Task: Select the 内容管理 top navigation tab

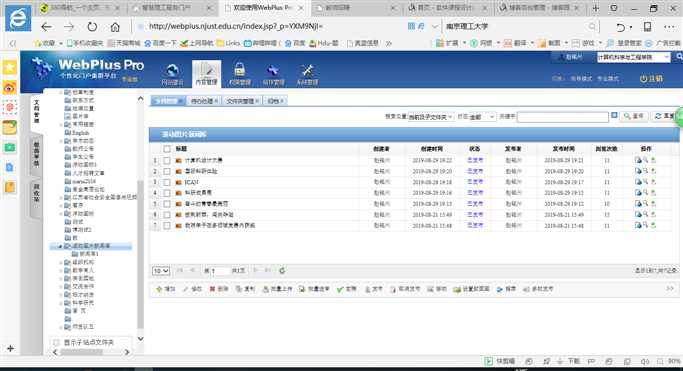Action: point(206,74)
